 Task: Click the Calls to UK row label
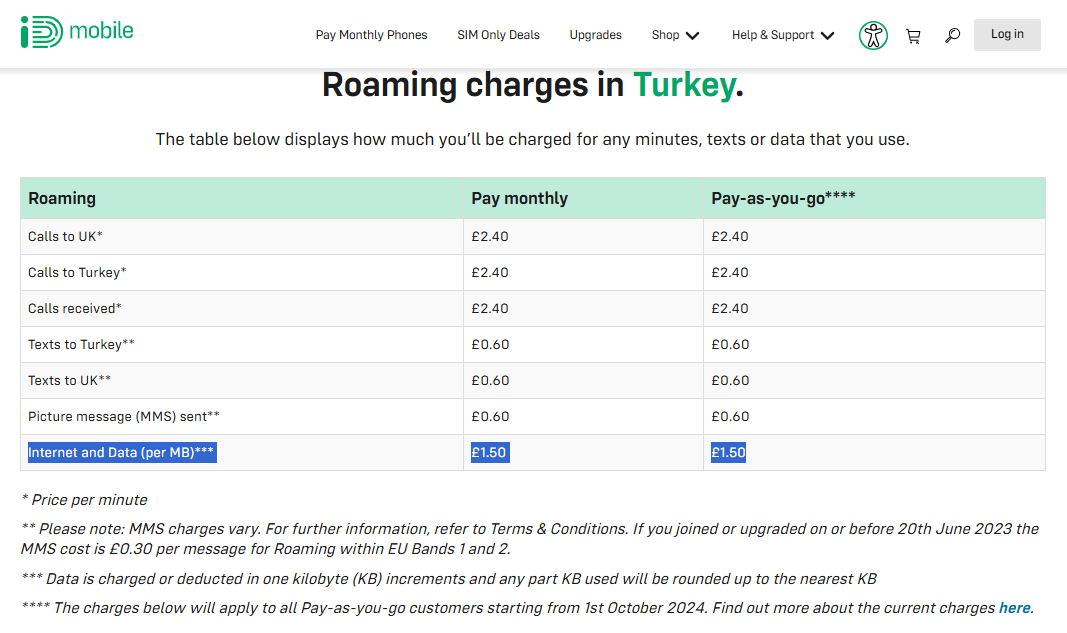(65, 236)
